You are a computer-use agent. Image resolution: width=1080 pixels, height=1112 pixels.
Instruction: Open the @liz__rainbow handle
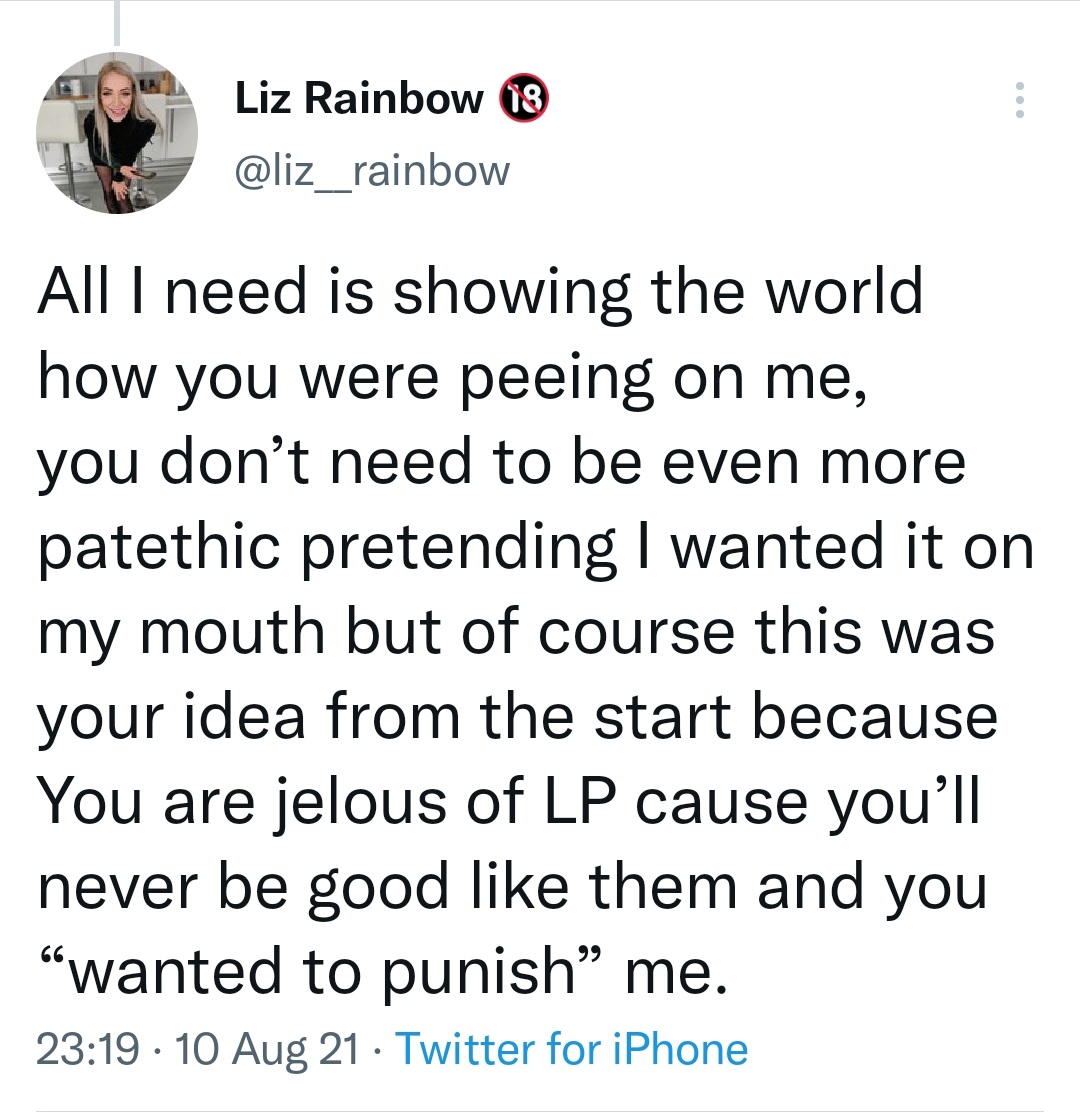click(x=372, y=170)
